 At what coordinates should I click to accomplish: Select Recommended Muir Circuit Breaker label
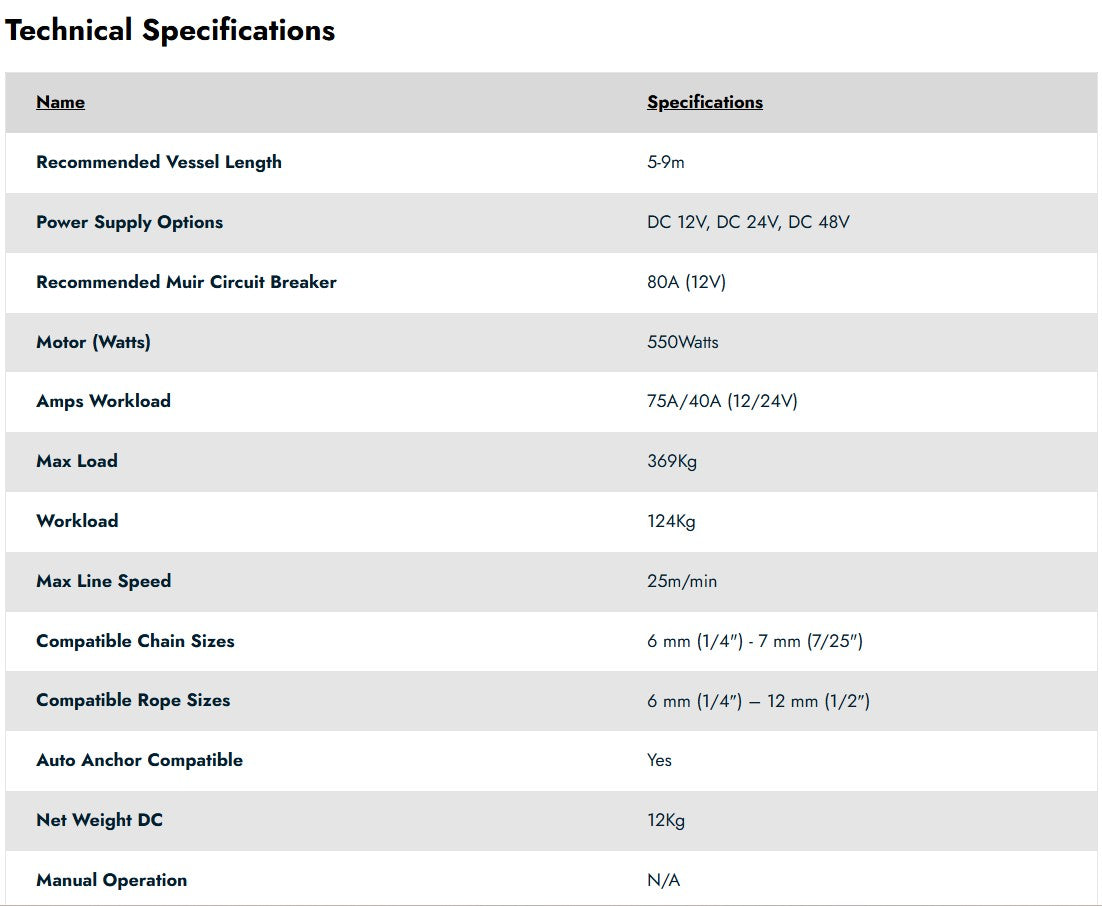186,282
